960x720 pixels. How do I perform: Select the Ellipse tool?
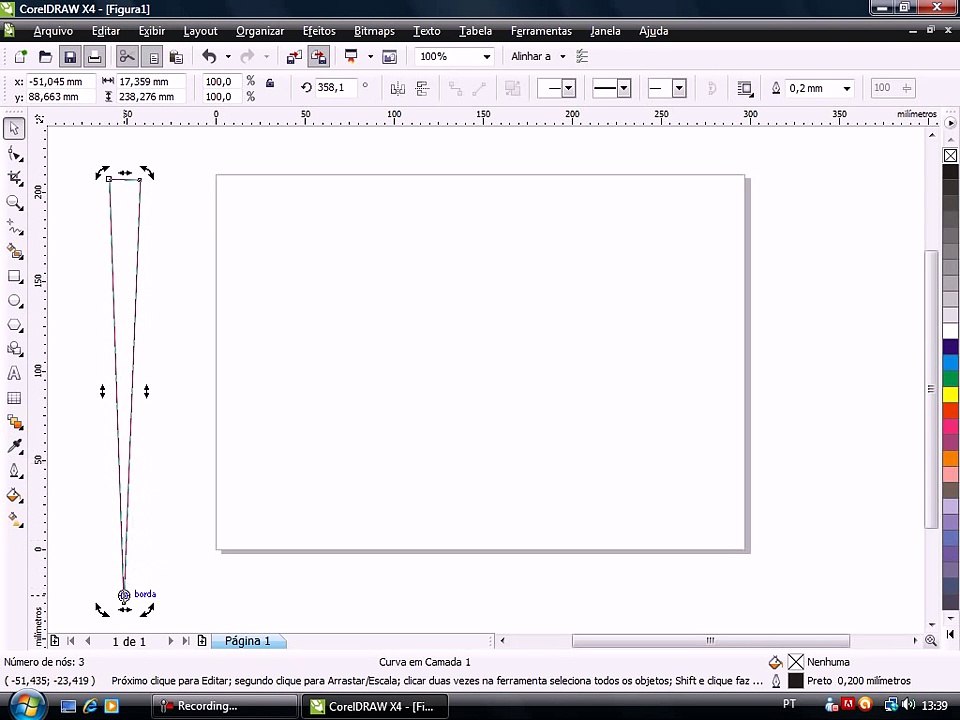[x=14, y=301]
